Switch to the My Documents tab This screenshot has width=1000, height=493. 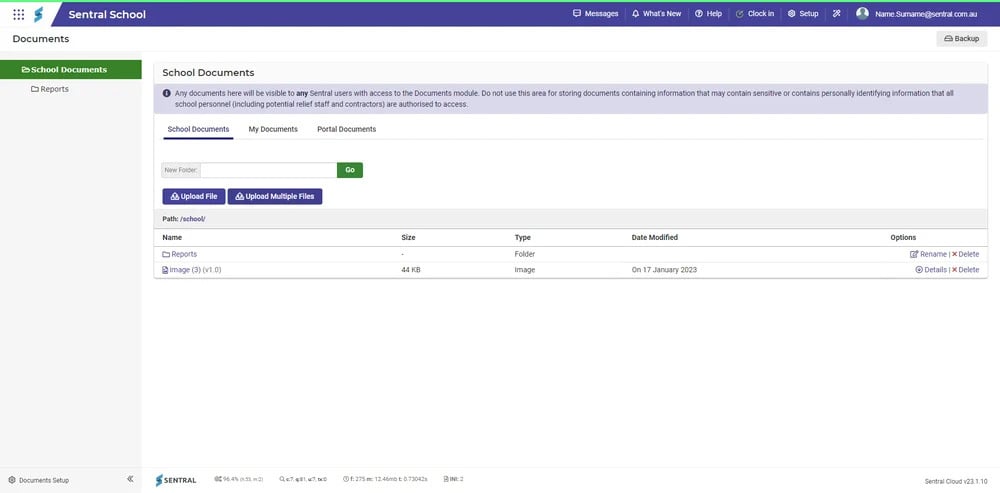tap(273, 129)
